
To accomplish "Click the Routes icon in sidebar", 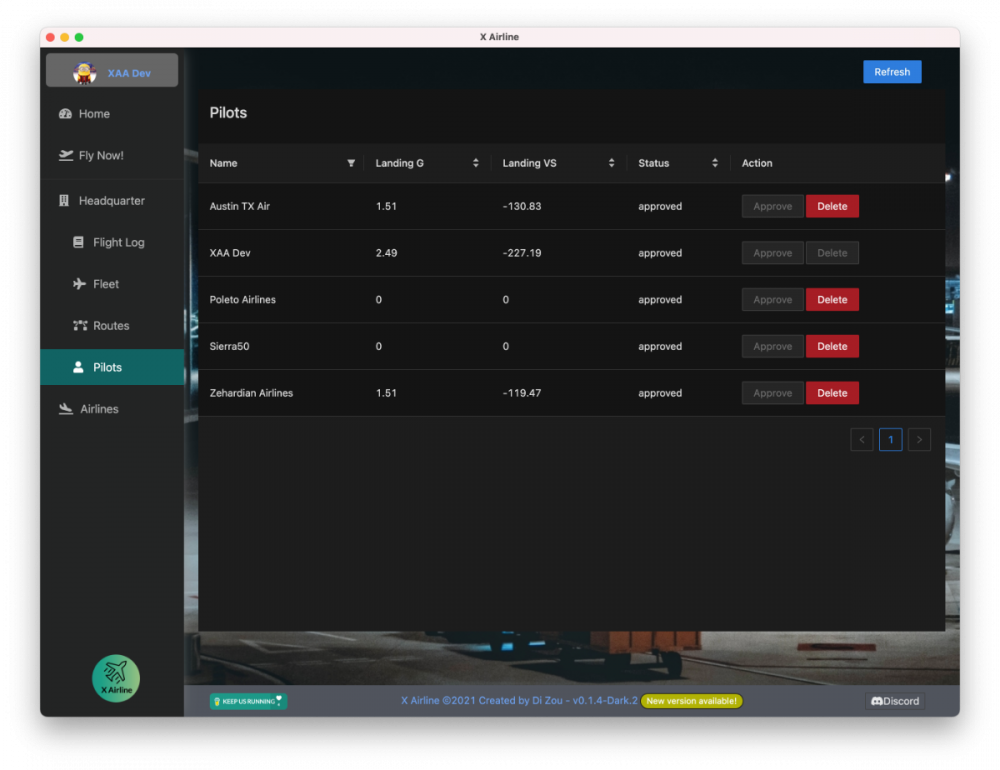I will (80, 326).
